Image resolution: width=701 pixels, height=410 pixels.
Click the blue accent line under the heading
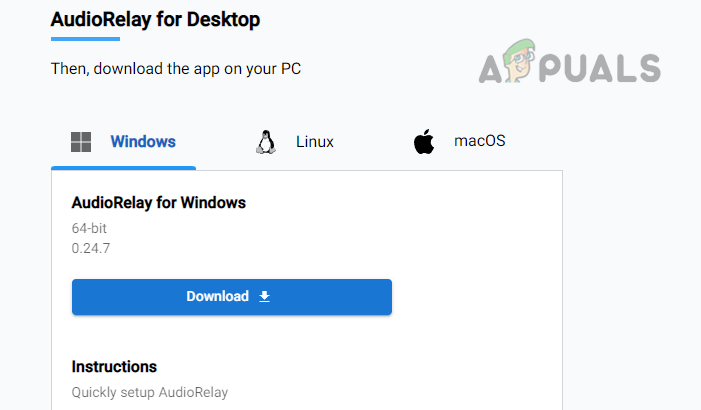(85, 39)
